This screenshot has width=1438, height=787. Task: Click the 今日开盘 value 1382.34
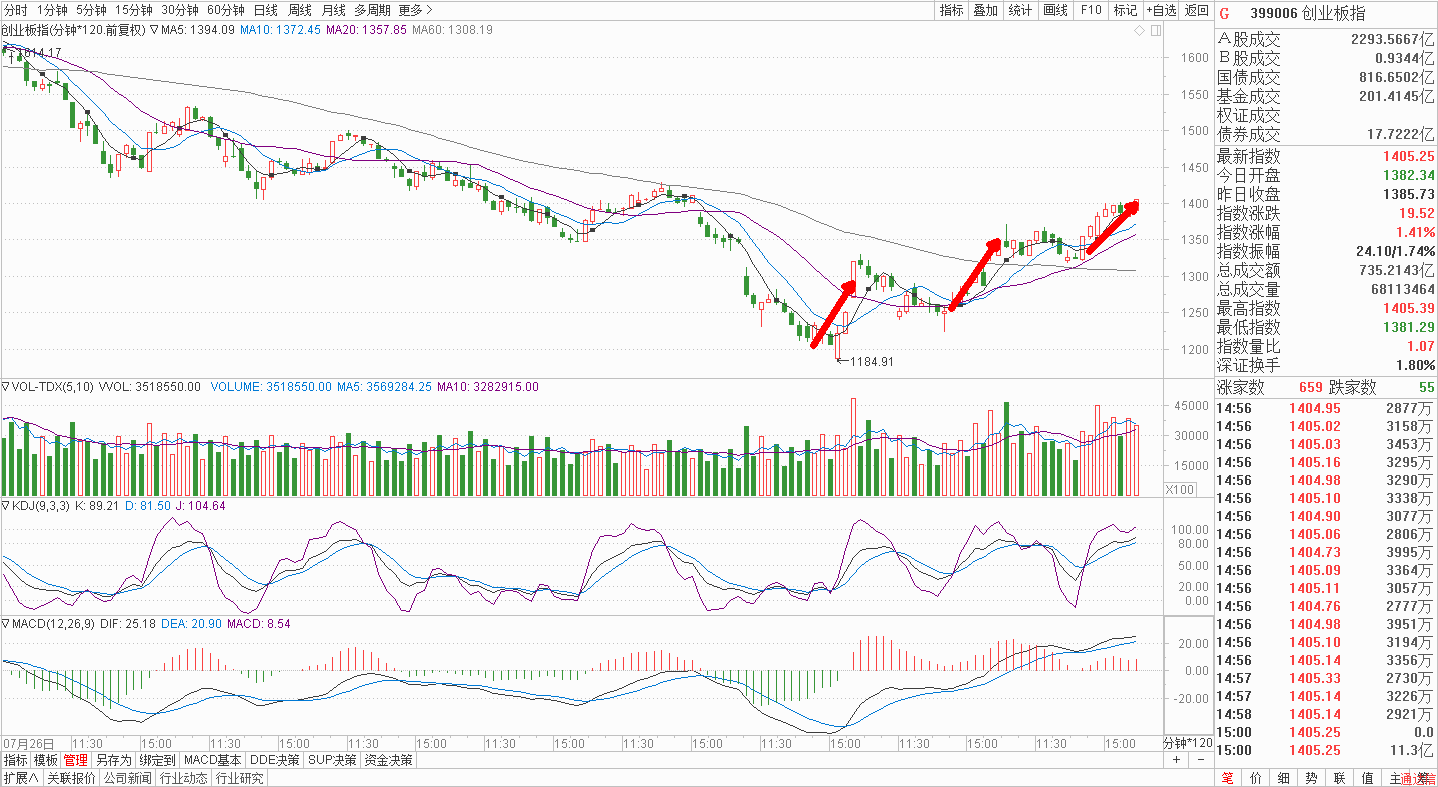pos(1410,176)
